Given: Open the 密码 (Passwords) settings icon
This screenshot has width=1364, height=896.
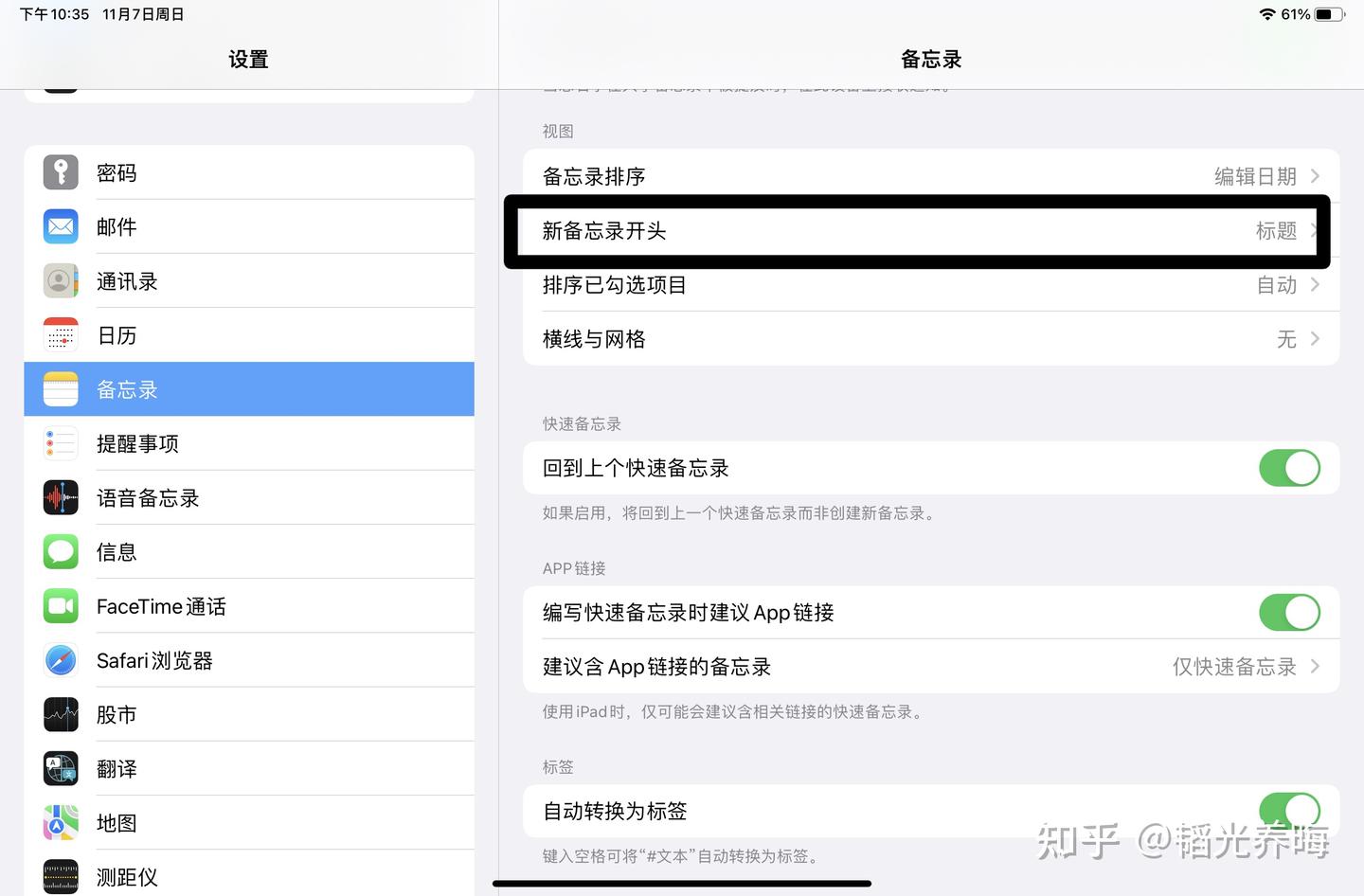Looking at the screenshot, I should (x=61, y=172).
